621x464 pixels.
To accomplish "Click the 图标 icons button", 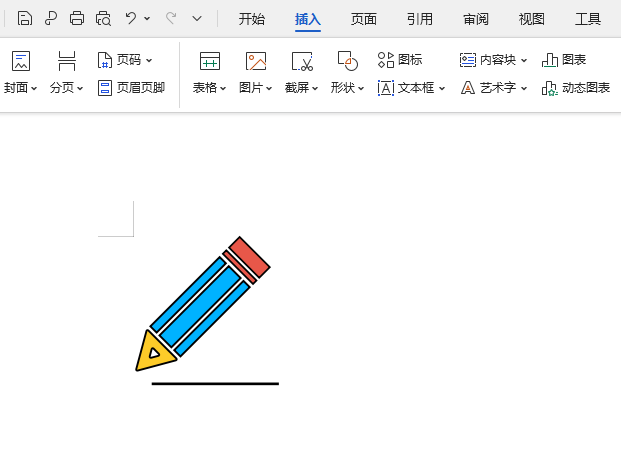I will tap(400, 60).
